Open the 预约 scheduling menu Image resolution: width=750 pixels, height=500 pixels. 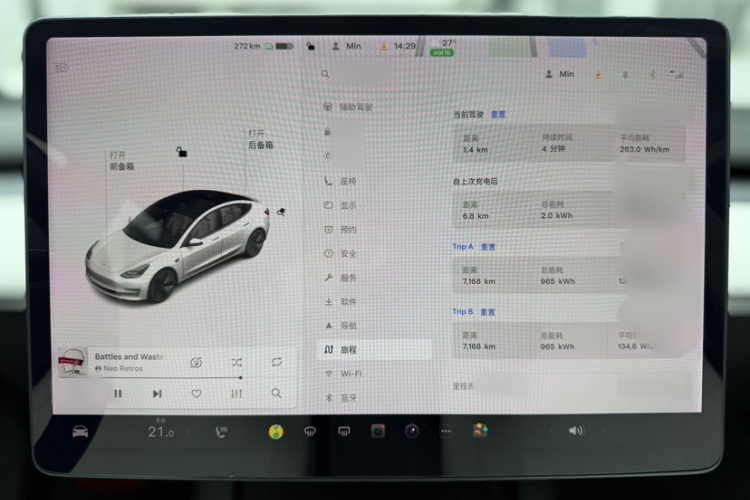coord(341,230)
